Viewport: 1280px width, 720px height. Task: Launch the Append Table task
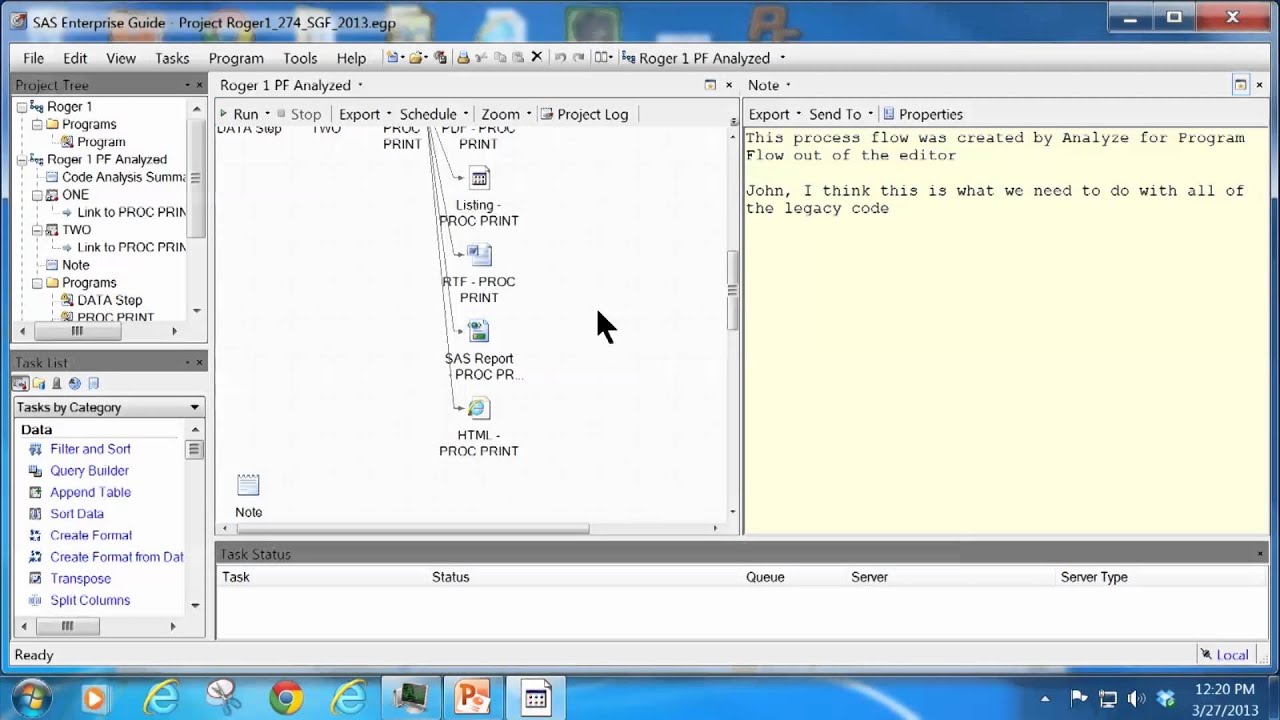pos(90,492)
